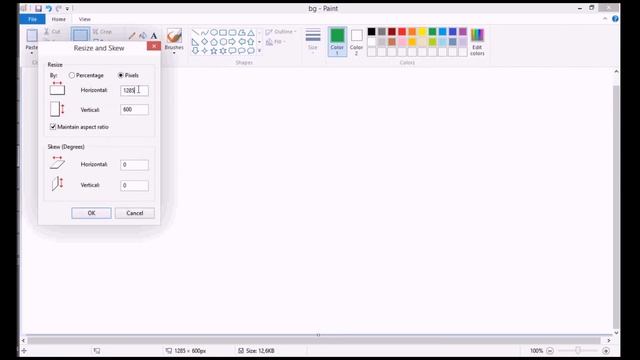
Task: Set Color 2 as the active color
Action: [356, 42]
